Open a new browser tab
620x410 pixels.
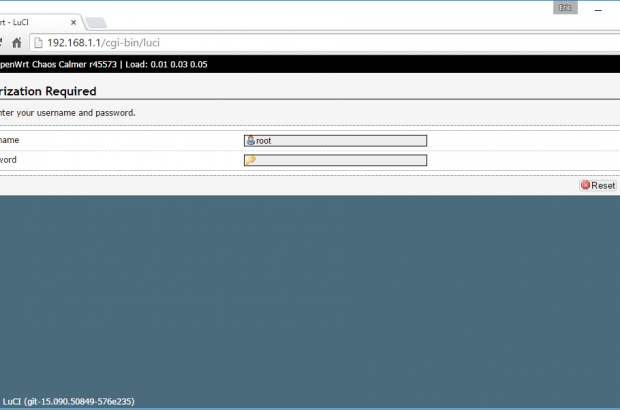(96, 23)
